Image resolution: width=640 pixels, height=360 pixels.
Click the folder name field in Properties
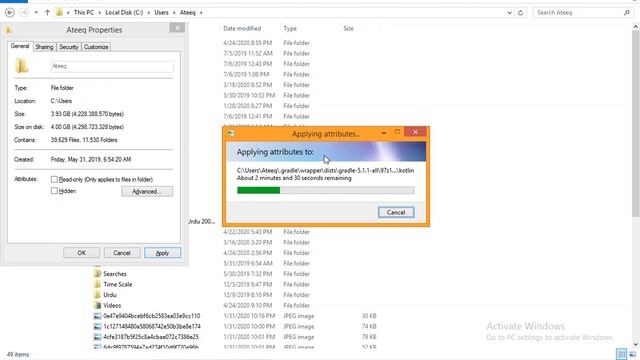click(x=112, y=66)
